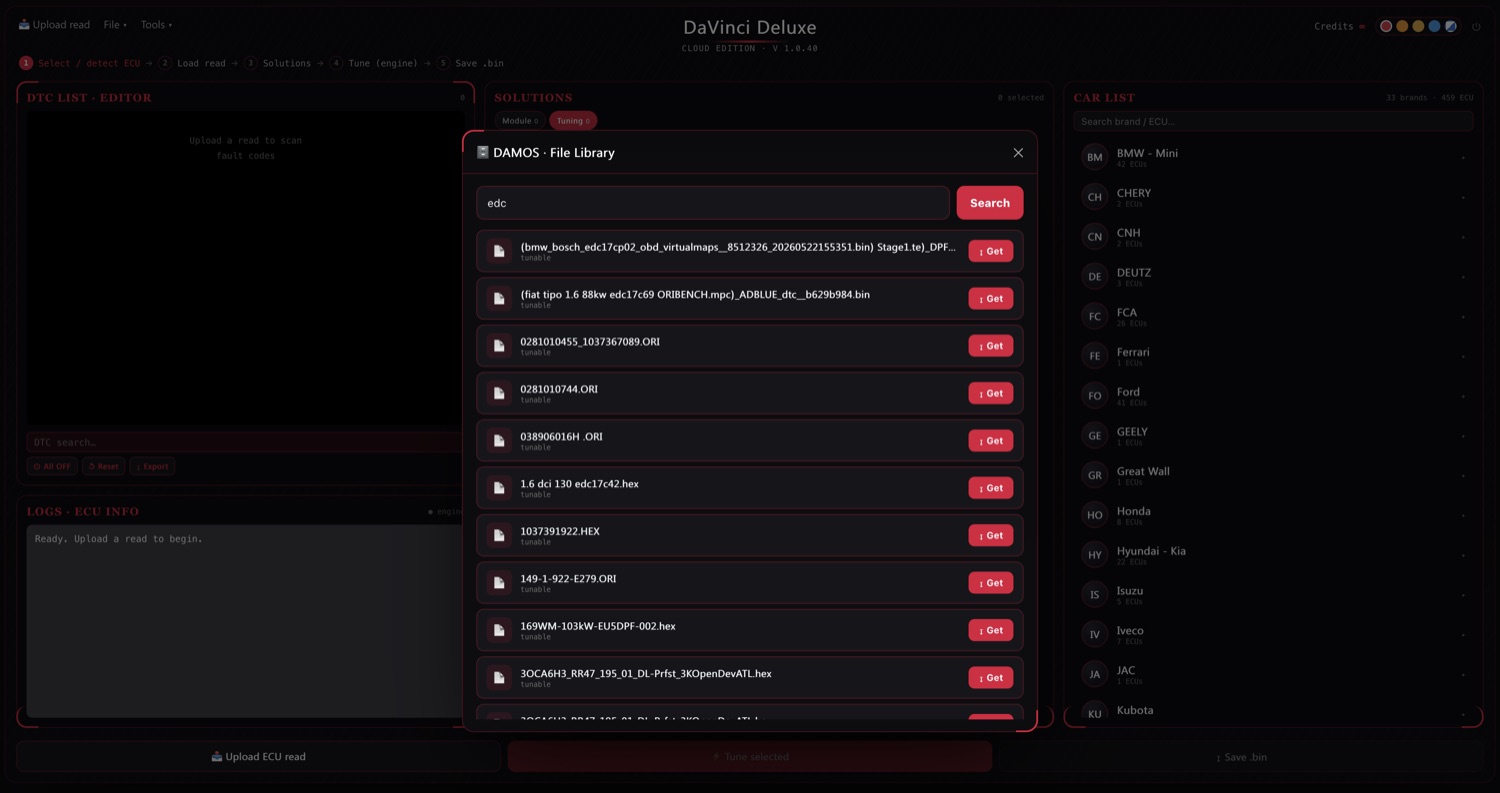Viewport: 1500px width, 793px height.
Task: Get the 1037391922.HEX file
Action: tap(990, 535)
